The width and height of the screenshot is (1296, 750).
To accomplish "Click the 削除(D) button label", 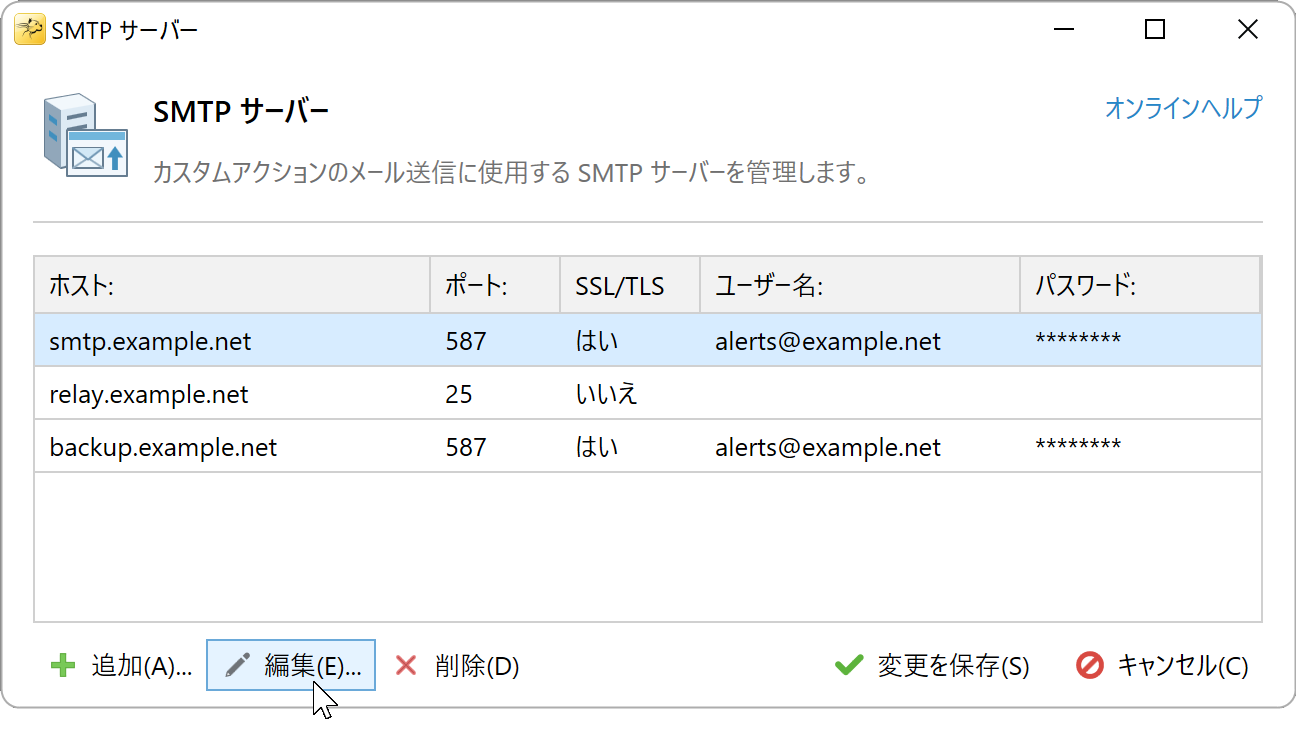I will point(477,666).
